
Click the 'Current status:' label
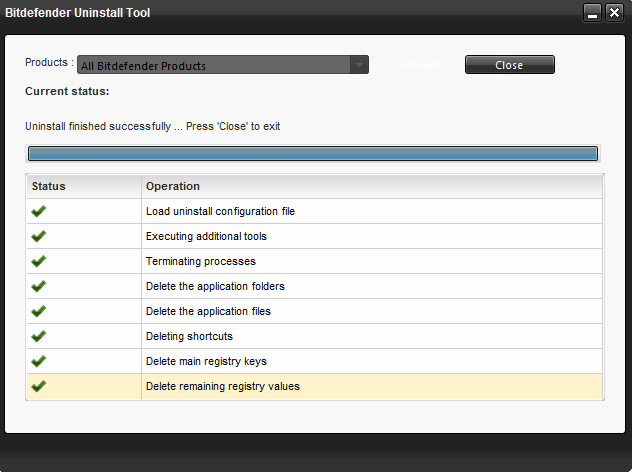[67, 91]
